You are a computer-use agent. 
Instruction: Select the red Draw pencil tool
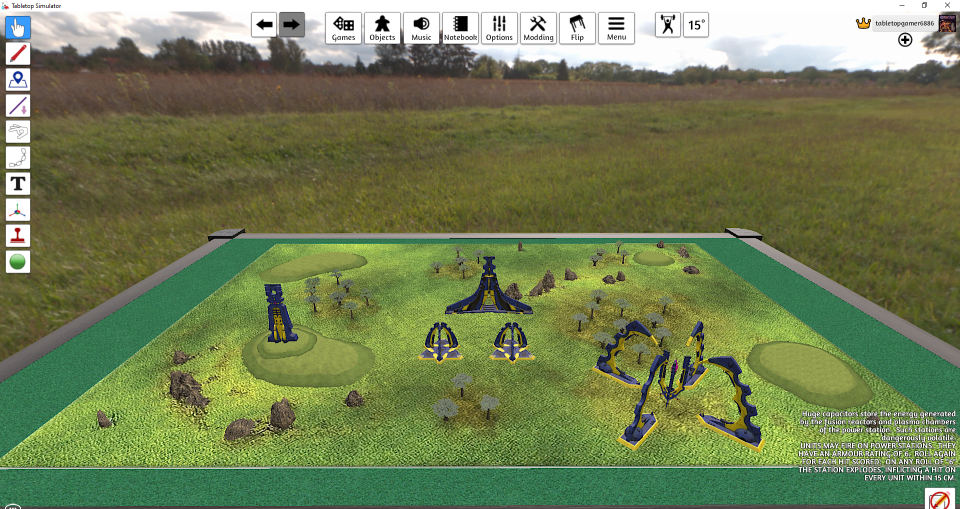[18, 53]
